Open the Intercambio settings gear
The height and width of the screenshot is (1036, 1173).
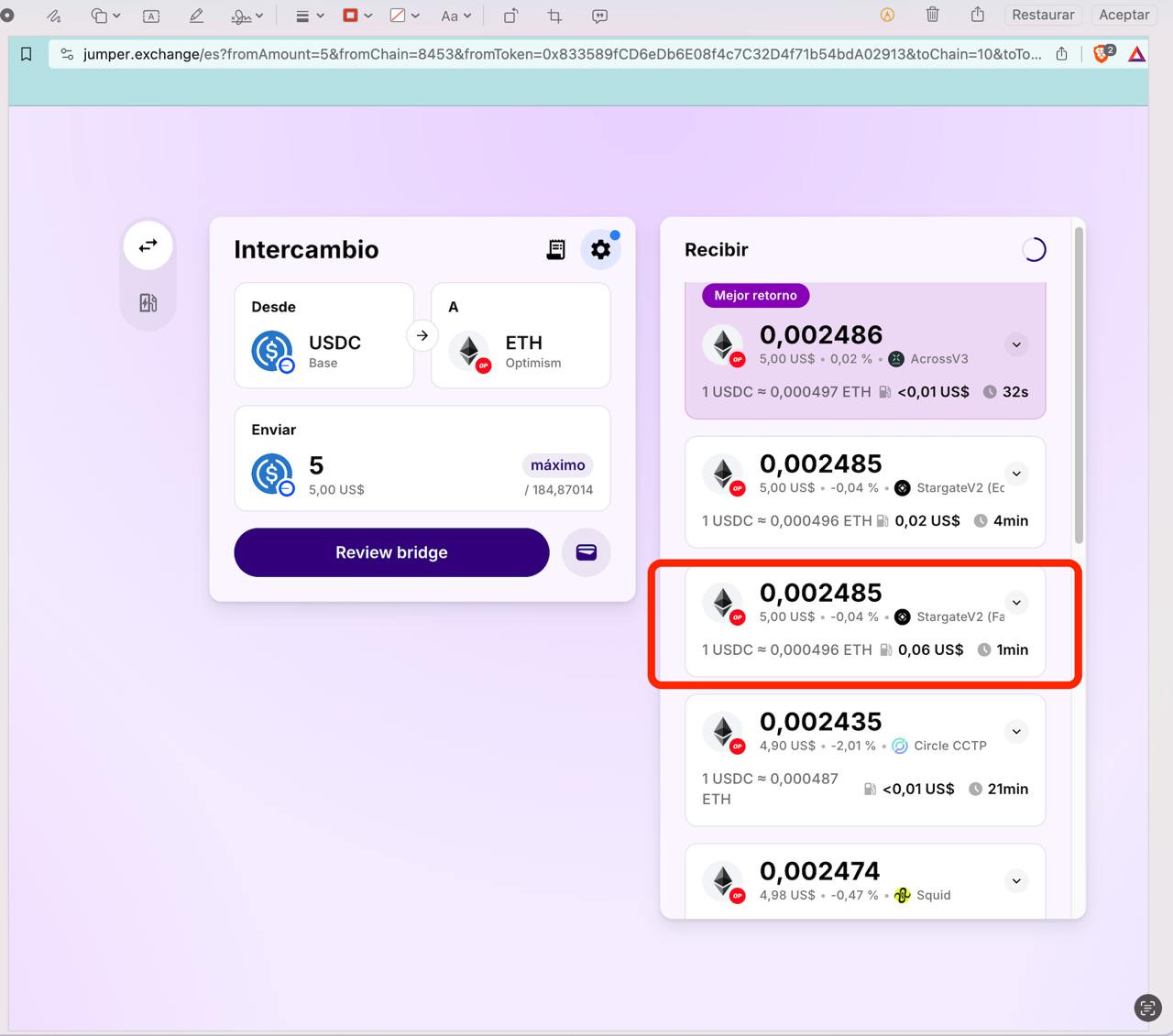click(600, 249)
